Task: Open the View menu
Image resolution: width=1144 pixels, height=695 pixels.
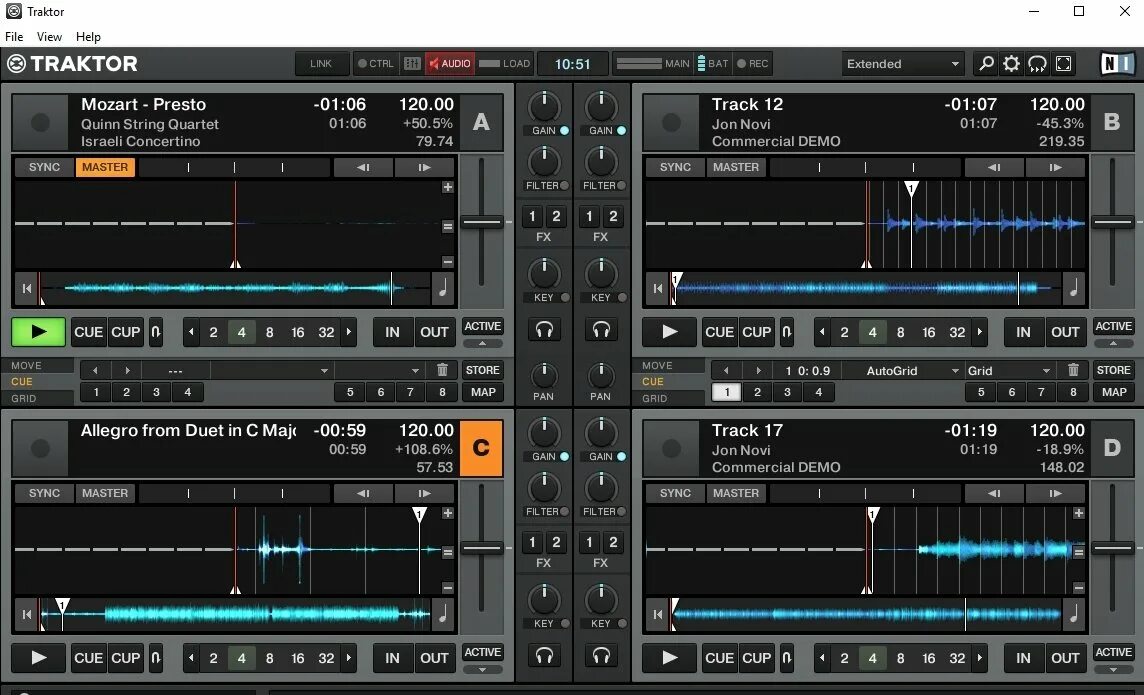Action: (x=49, y=36)
